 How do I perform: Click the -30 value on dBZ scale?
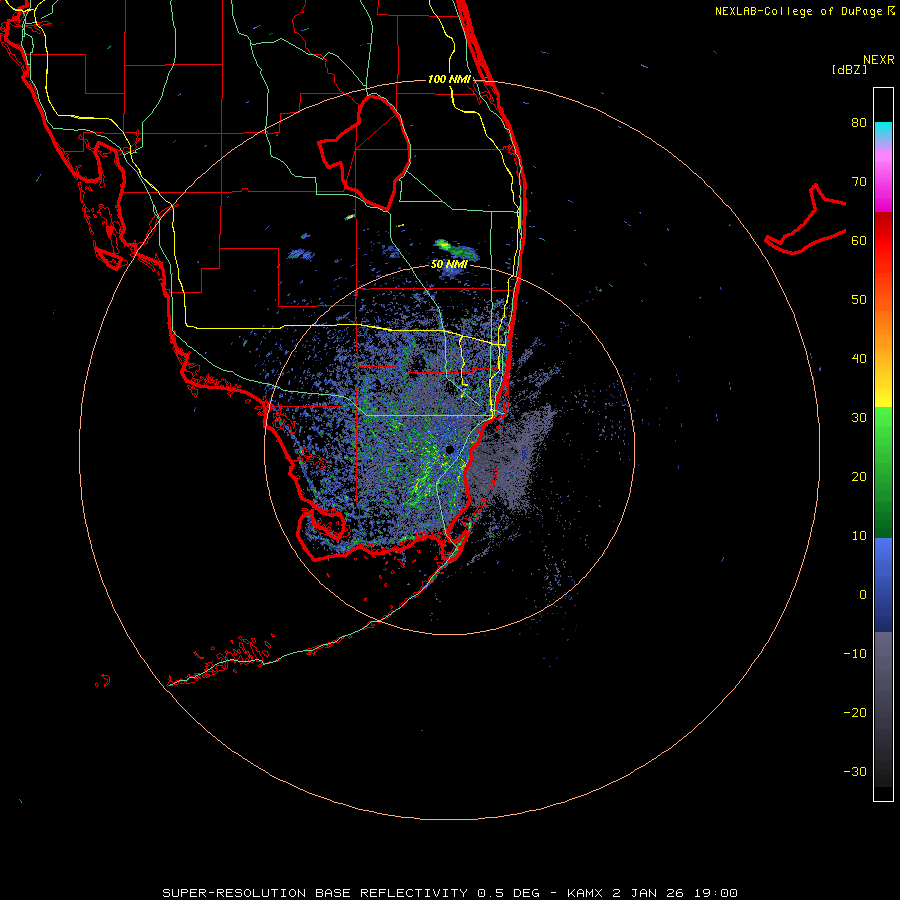855,772
